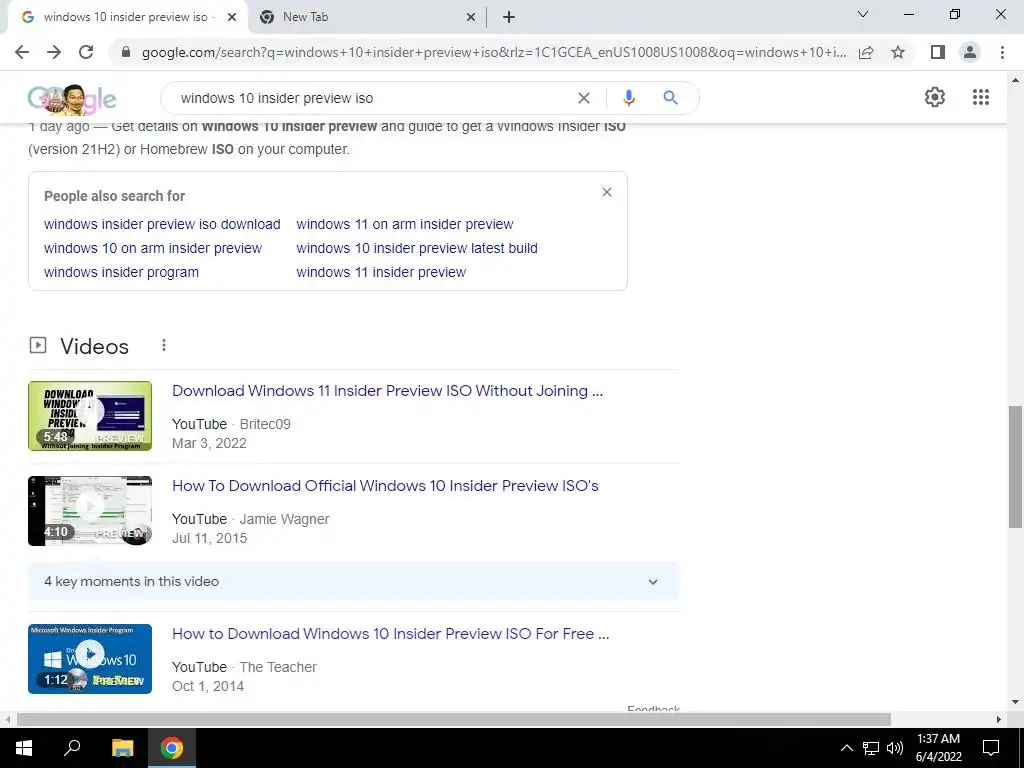Open How to Download Windows 10 For Free video

click(x=391, y=633)
